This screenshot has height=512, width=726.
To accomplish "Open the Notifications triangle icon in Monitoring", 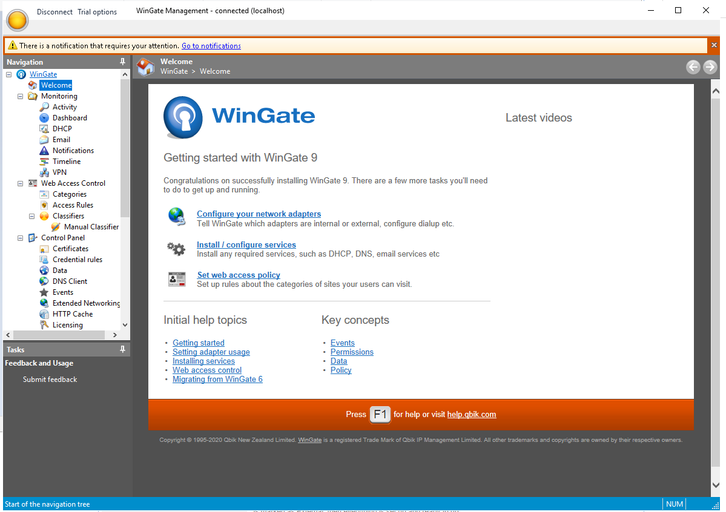I will 44,150.
